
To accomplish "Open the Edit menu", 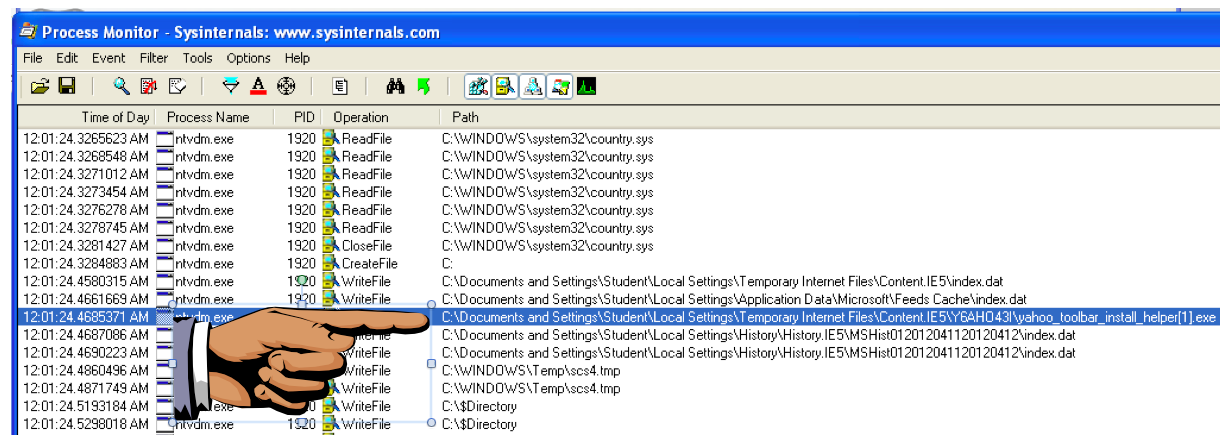I will (x=67, y=58).
